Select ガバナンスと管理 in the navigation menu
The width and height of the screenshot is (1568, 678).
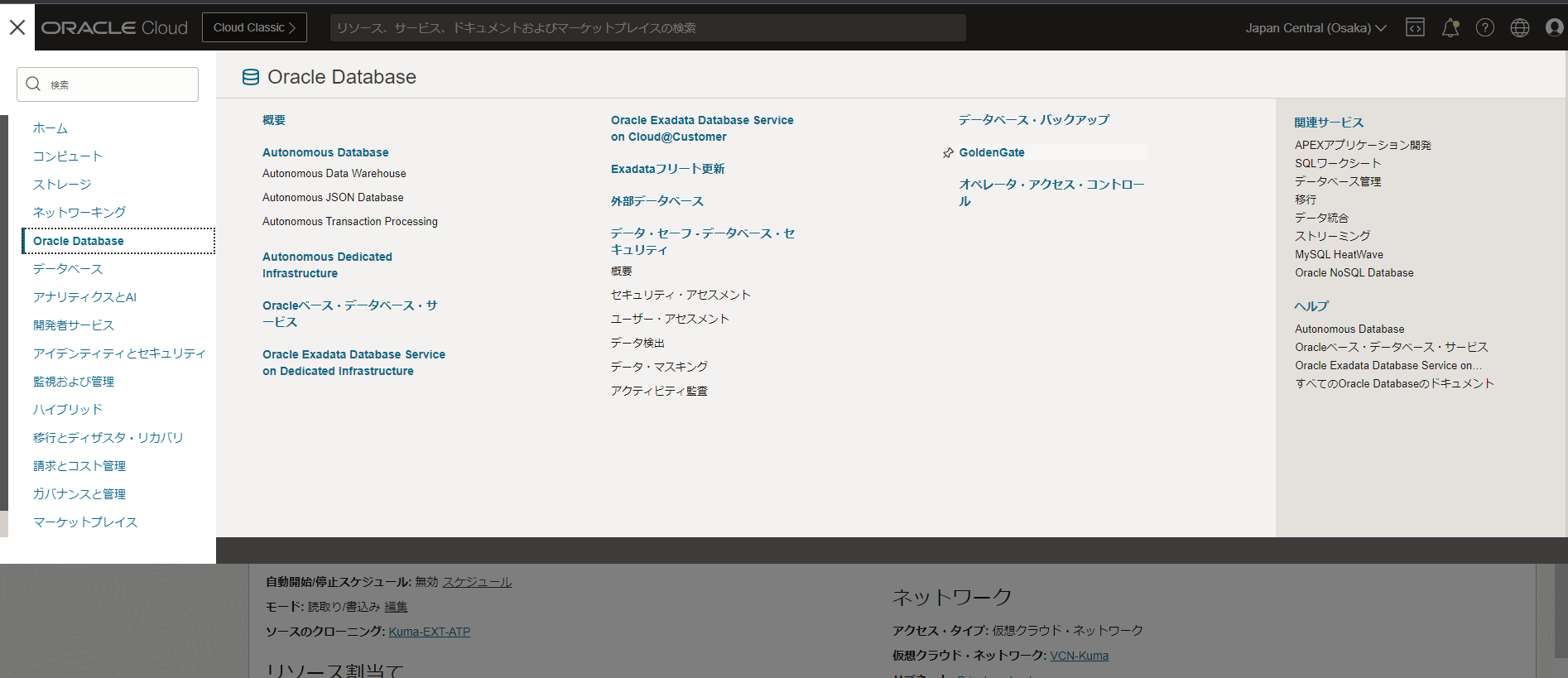(x=79, y=494)
